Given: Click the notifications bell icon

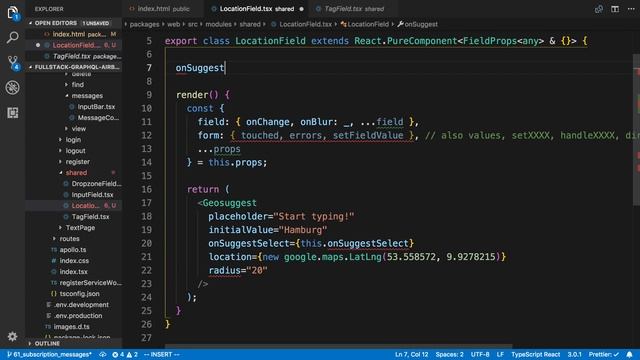Looking at the screenshot, I should click(x=629, y=354).
